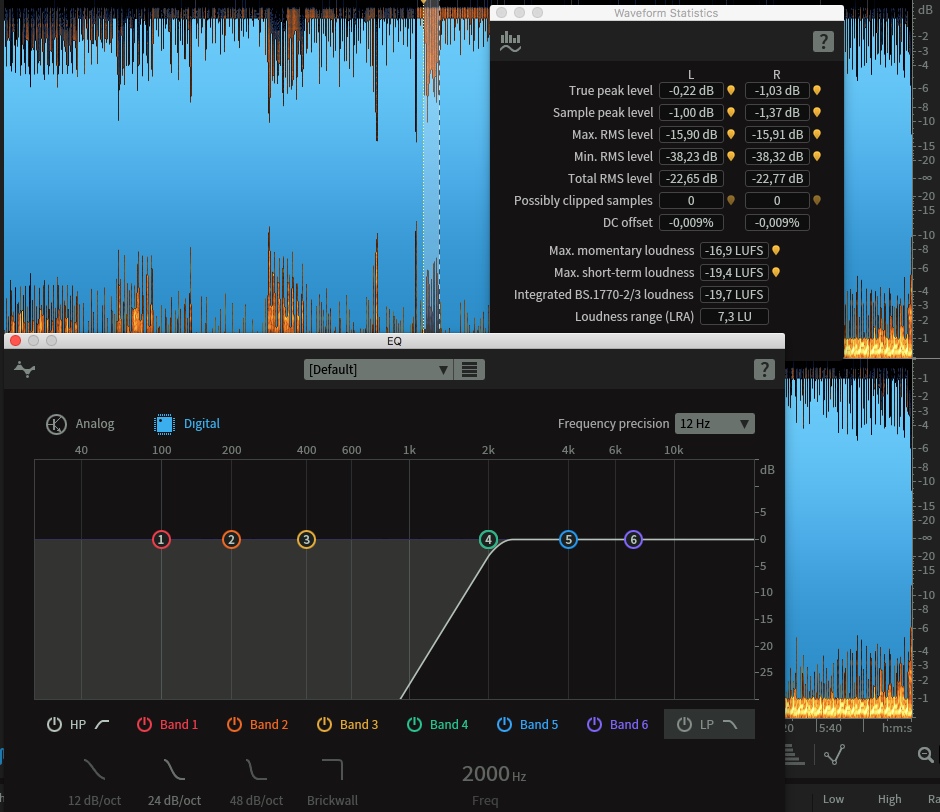The height and width of the screenshot is (812, 940).
Task: Open the EQ preset list menu icon
Action: point(469,369)
